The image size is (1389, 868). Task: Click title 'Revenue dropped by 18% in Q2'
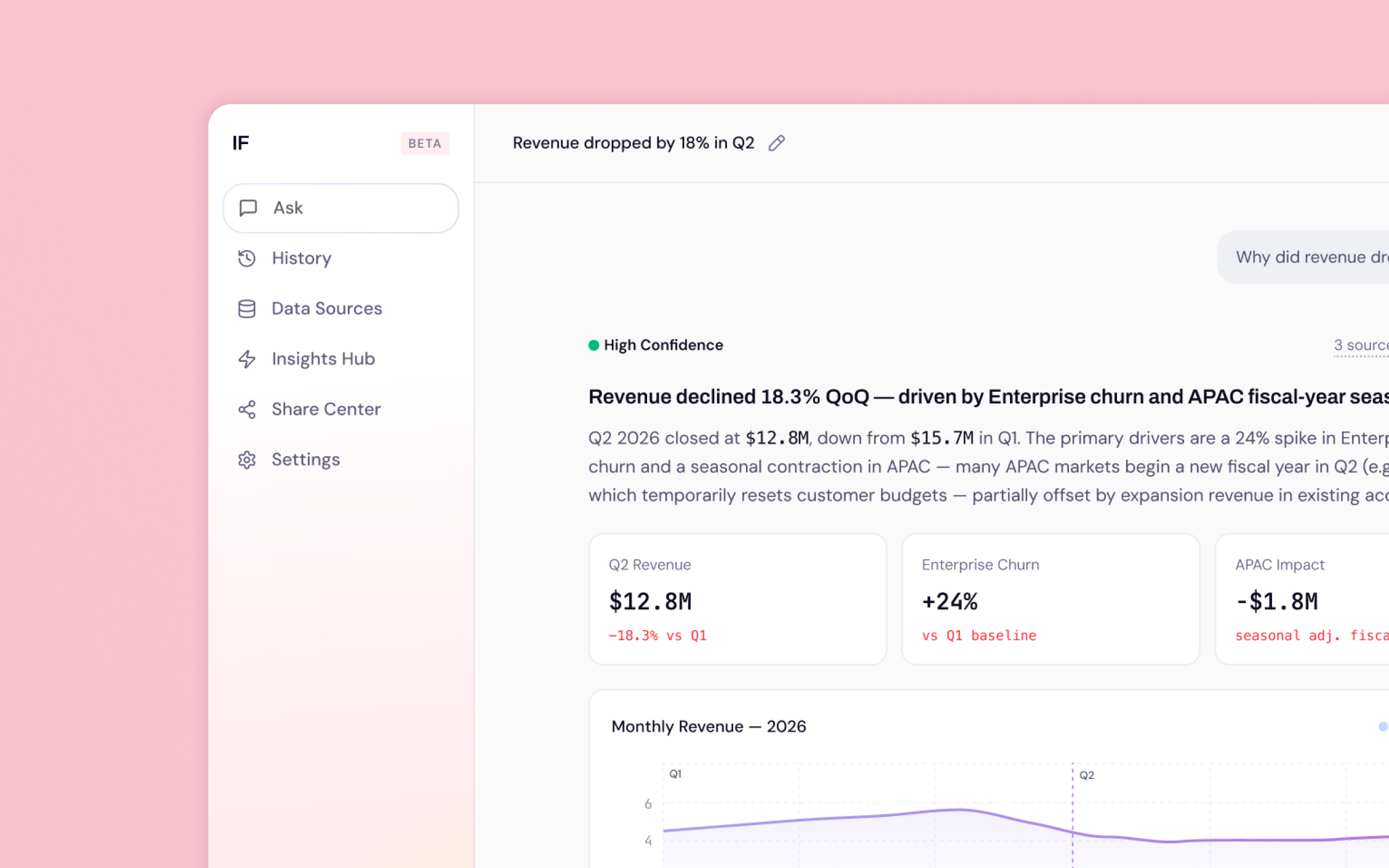click(x=633, y=143)
